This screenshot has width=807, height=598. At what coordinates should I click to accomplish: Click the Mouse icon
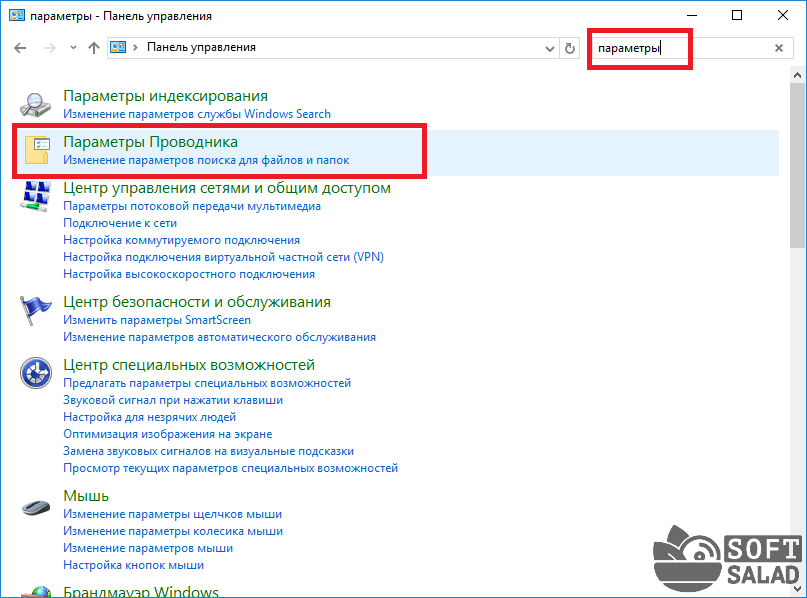click(36, 508)
